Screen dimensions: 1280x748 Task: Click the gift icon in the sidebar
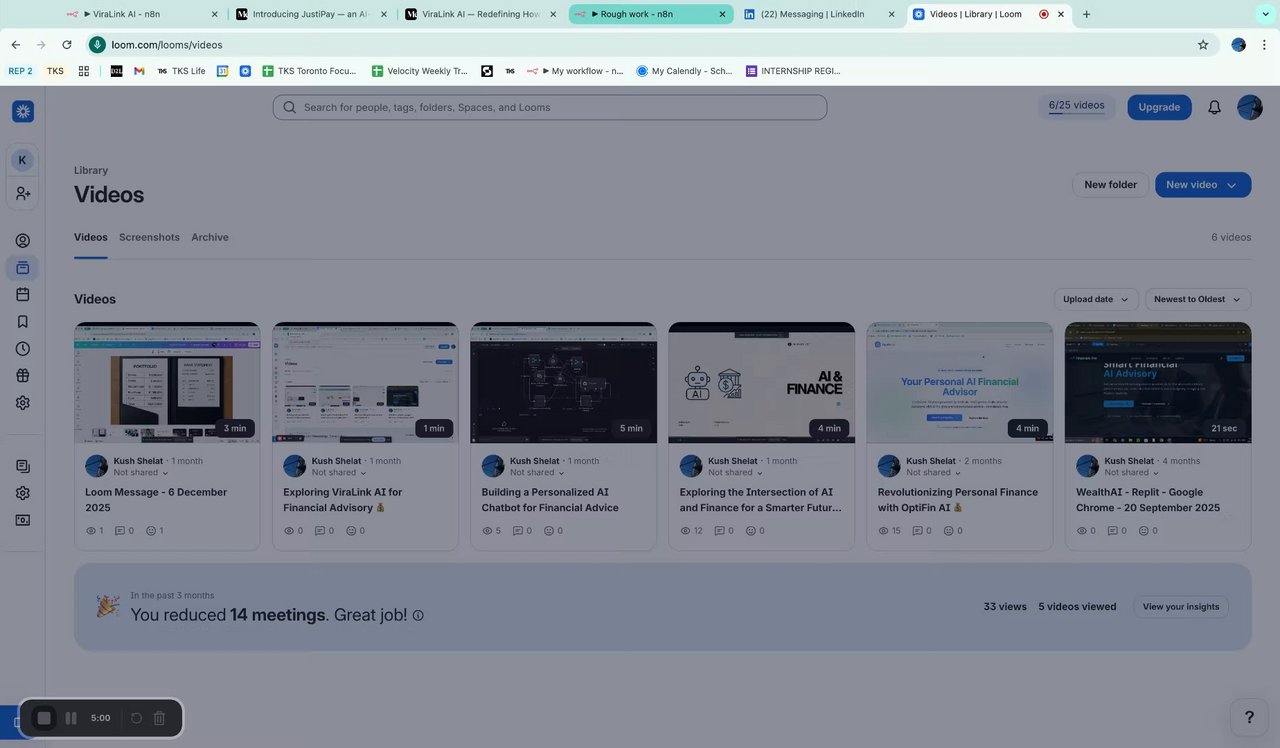pos(22,375)
